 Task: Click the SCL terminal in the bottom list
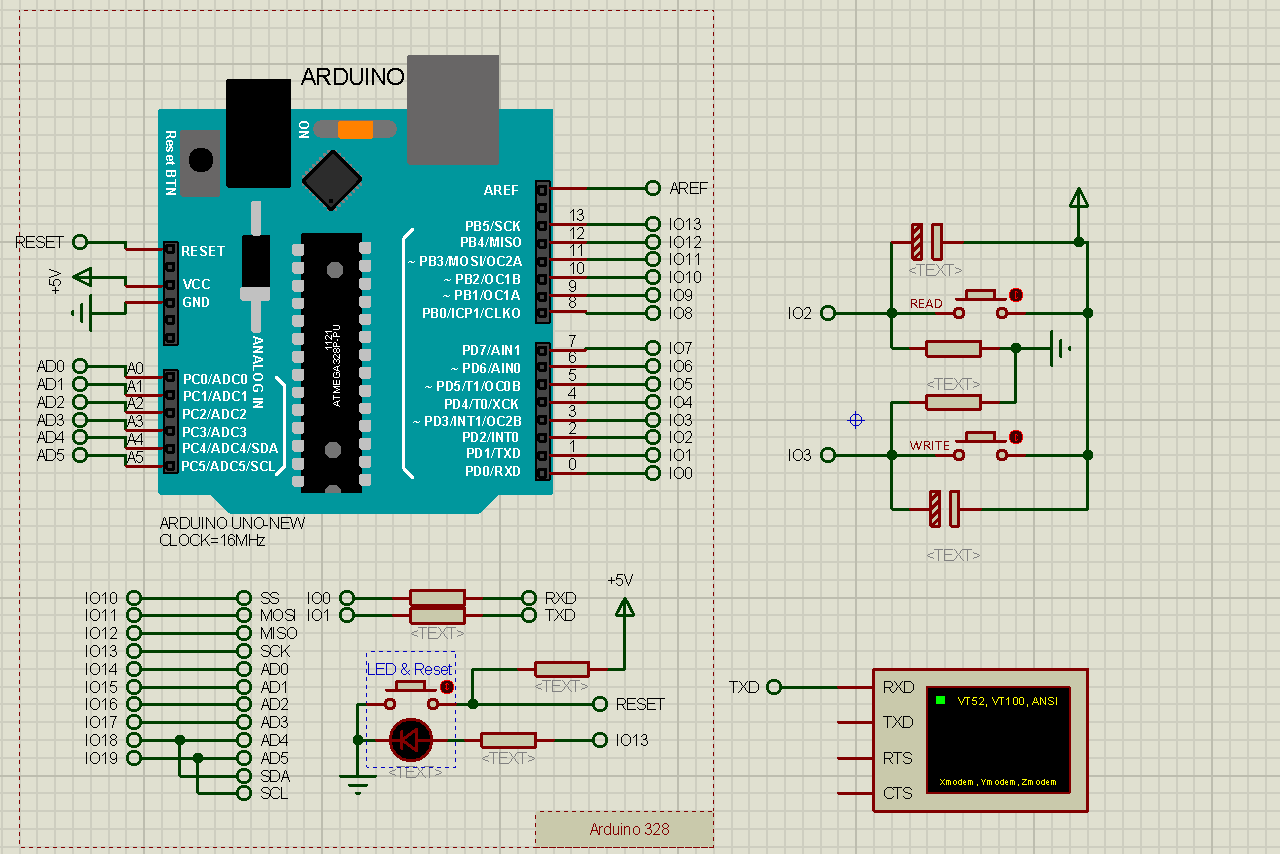tap(244, 793)
